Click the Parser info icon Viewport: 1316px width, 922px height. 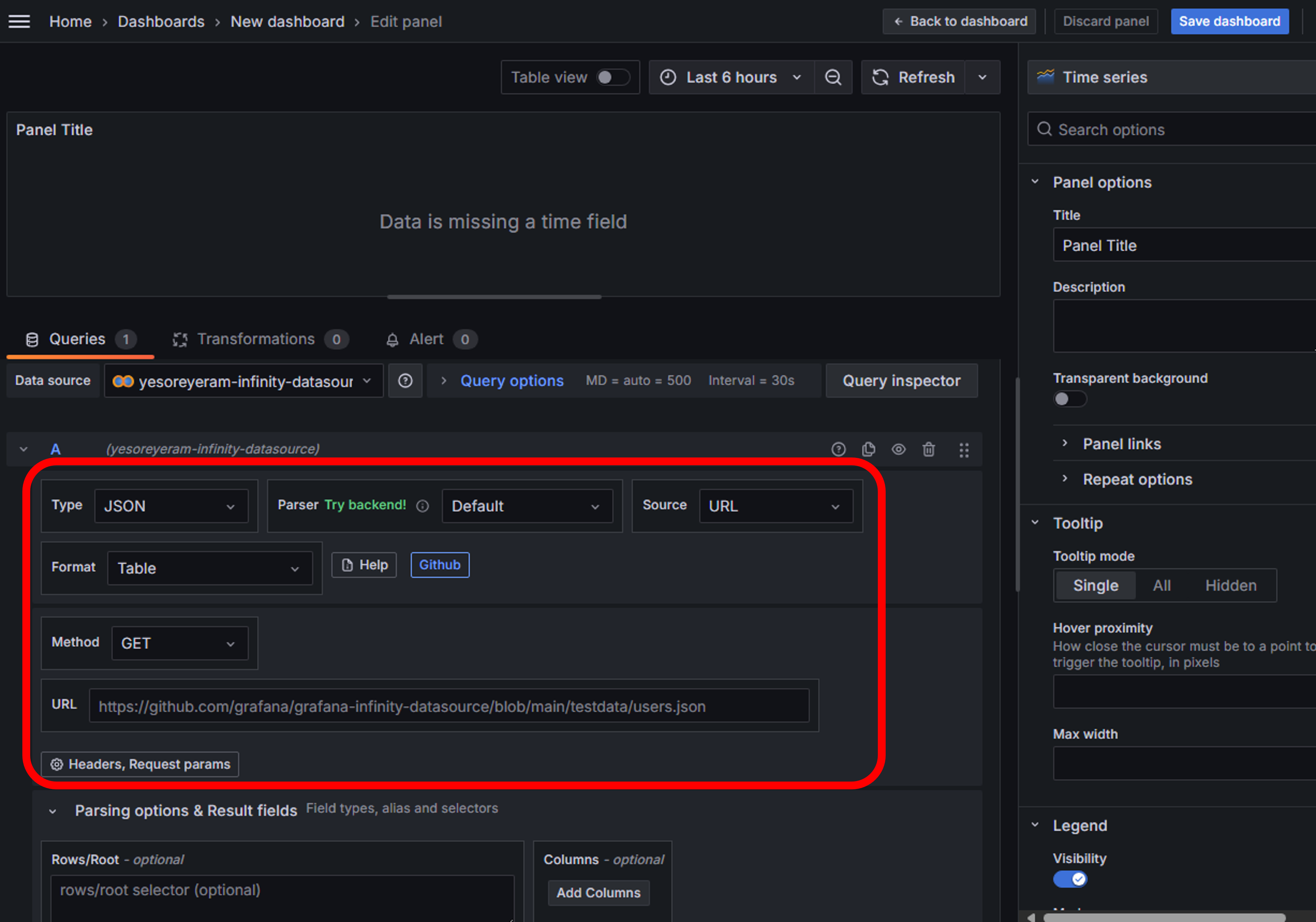423,506
